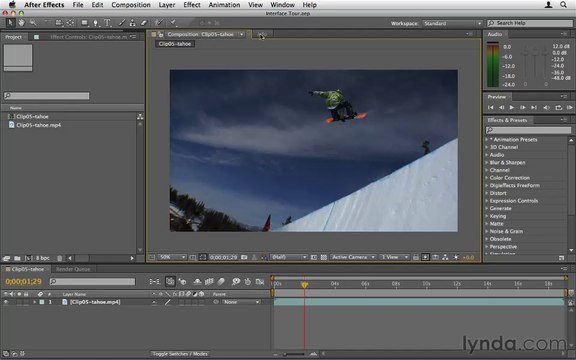Screen dimensions: 576x360
Task: Open composition mini-flowchart in timeline
Action: pyautogui.click(x=155, y=282)
